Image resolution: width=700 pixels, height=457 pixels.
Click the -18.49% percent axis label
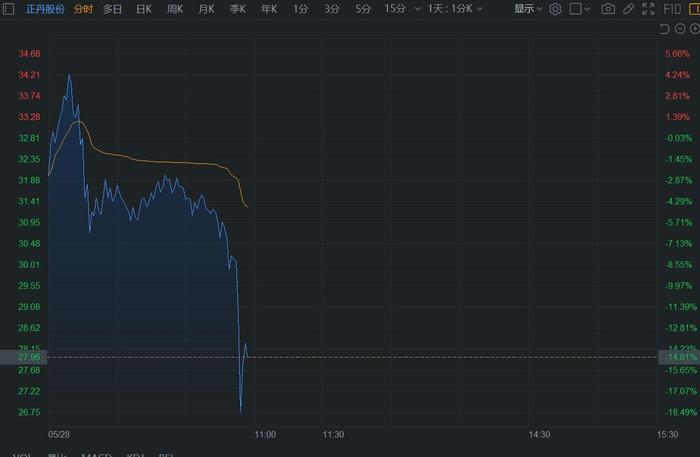pos(681,412)
